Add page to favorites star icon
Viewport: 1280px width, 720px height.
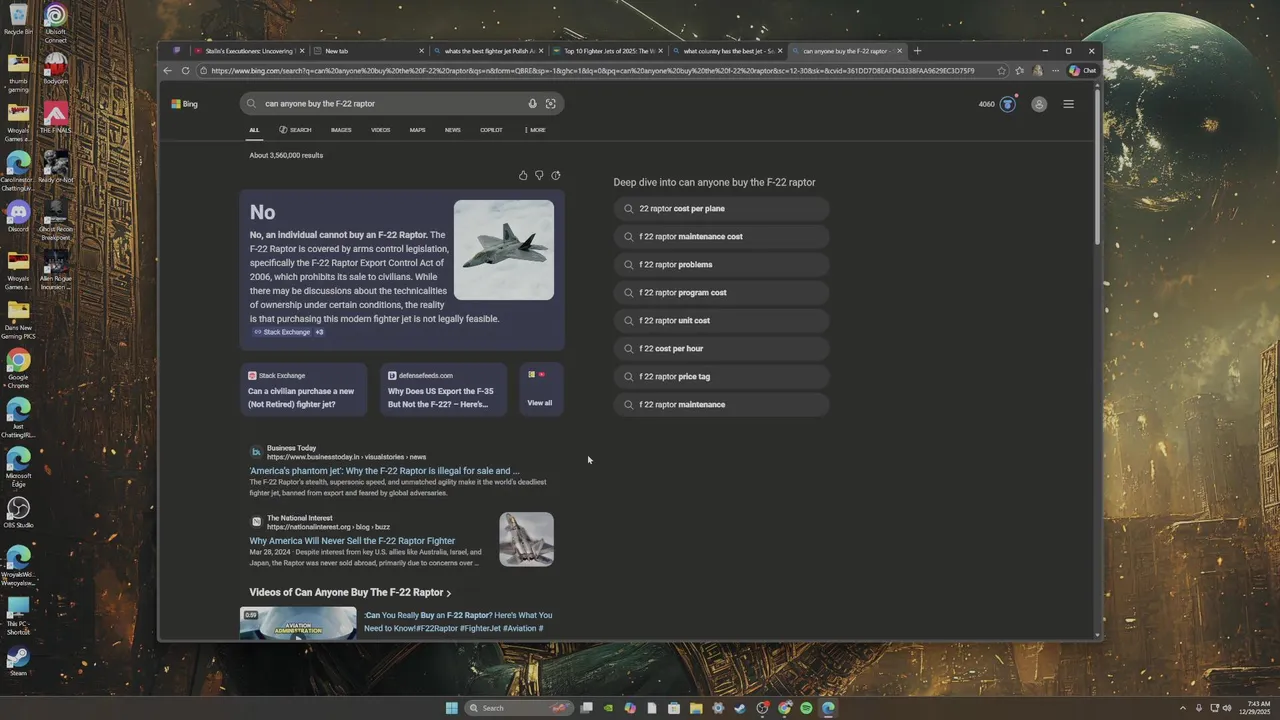[x=1002, y=71]
